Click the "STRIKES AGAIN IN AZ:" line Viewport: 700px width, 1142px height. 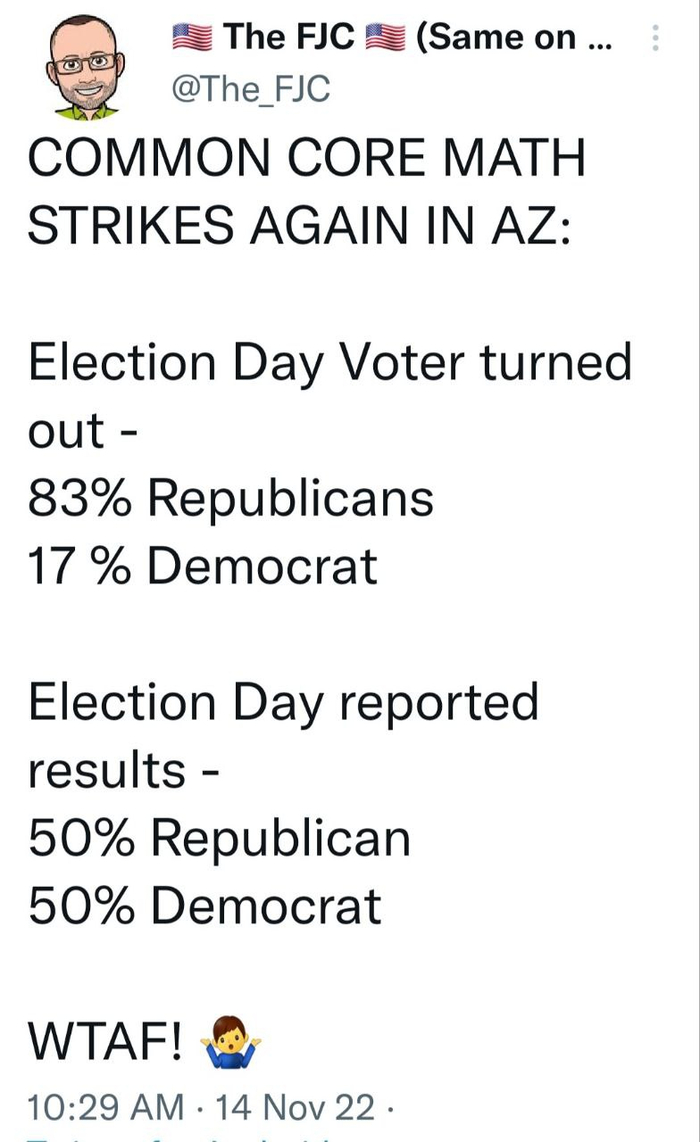[298, 226]
